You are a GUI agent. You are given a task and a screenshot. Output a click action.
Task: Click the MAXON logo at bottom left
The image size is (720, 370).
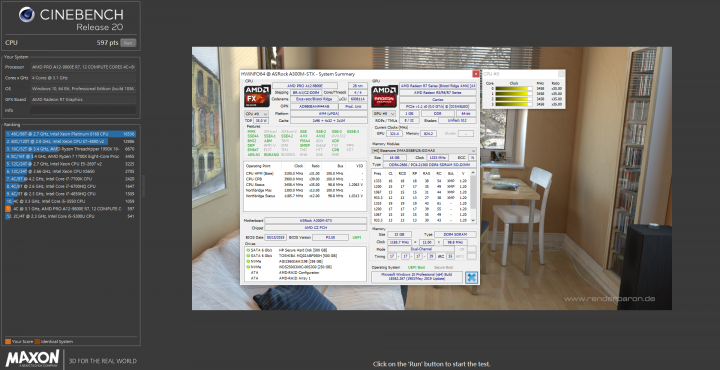pos(32,359)
